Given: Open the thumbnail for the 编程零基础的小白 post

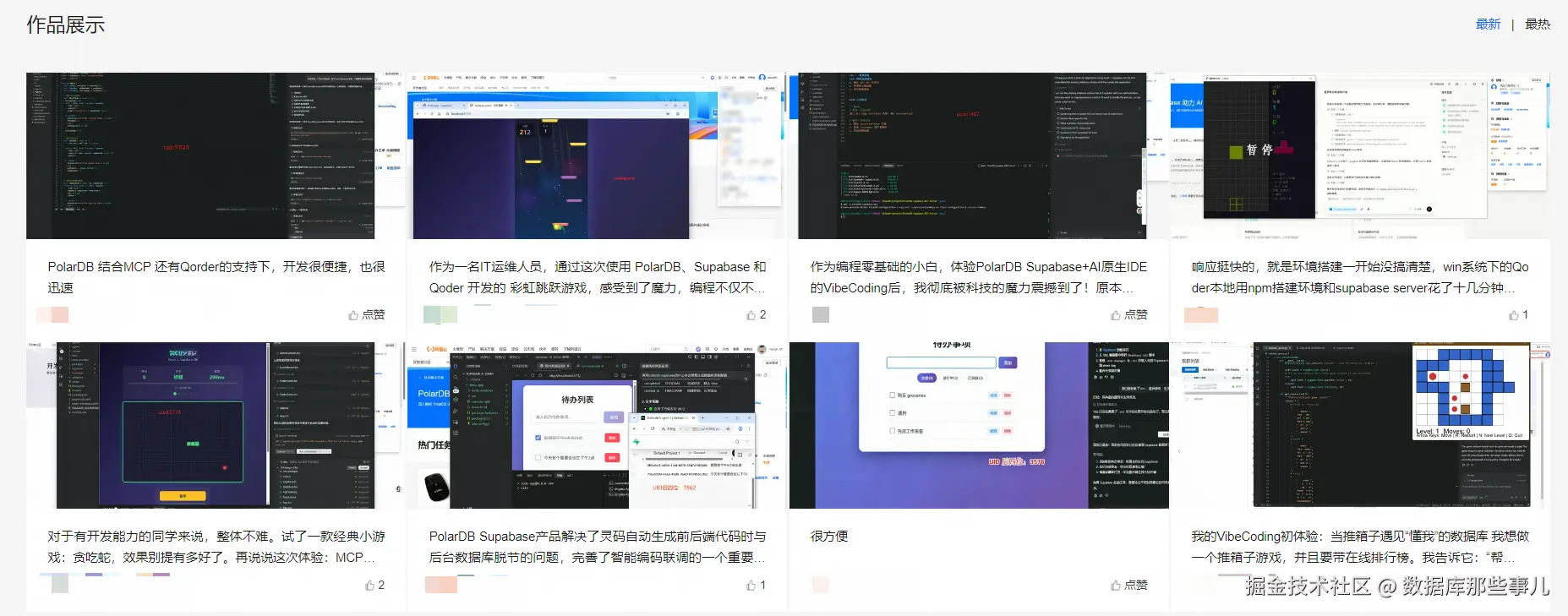Looking at the screenshot, I should click(979, 155).
